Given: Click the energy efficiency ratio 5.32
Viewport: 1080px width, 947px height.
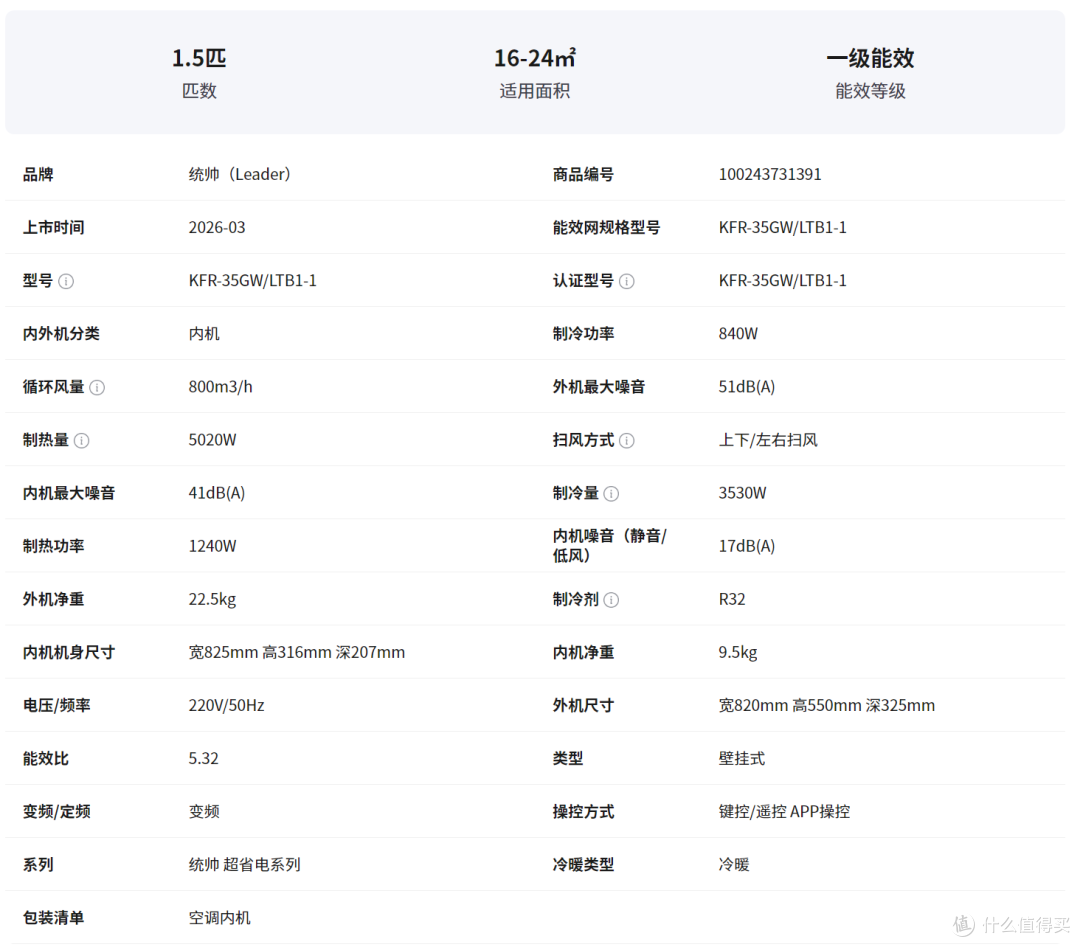Looking at the screenshot, I should point(203,758).
